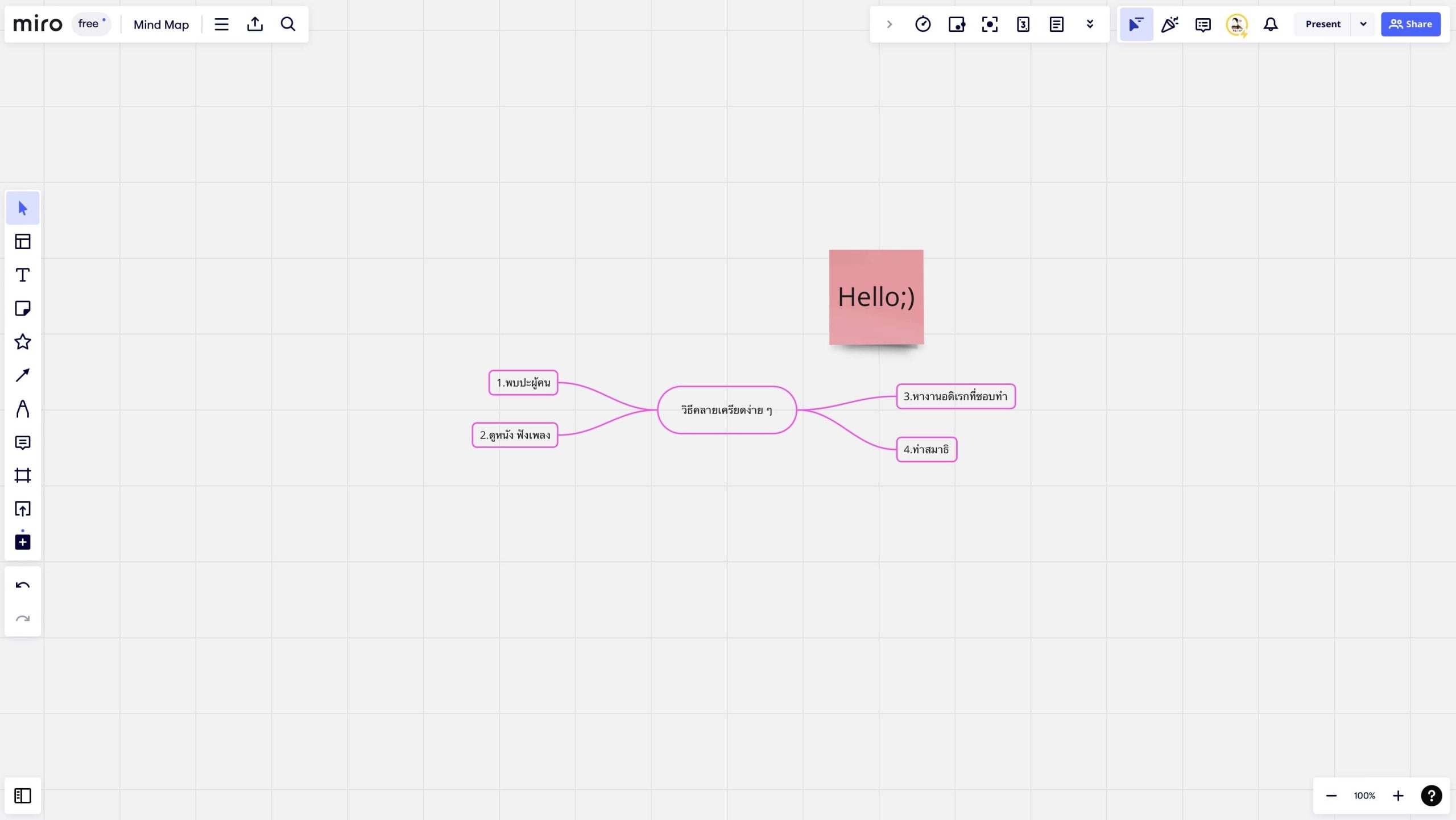Click the blue Share button
Image resolution: width=1456 pixels, height=820 pixels.
tap(1410, 24)
